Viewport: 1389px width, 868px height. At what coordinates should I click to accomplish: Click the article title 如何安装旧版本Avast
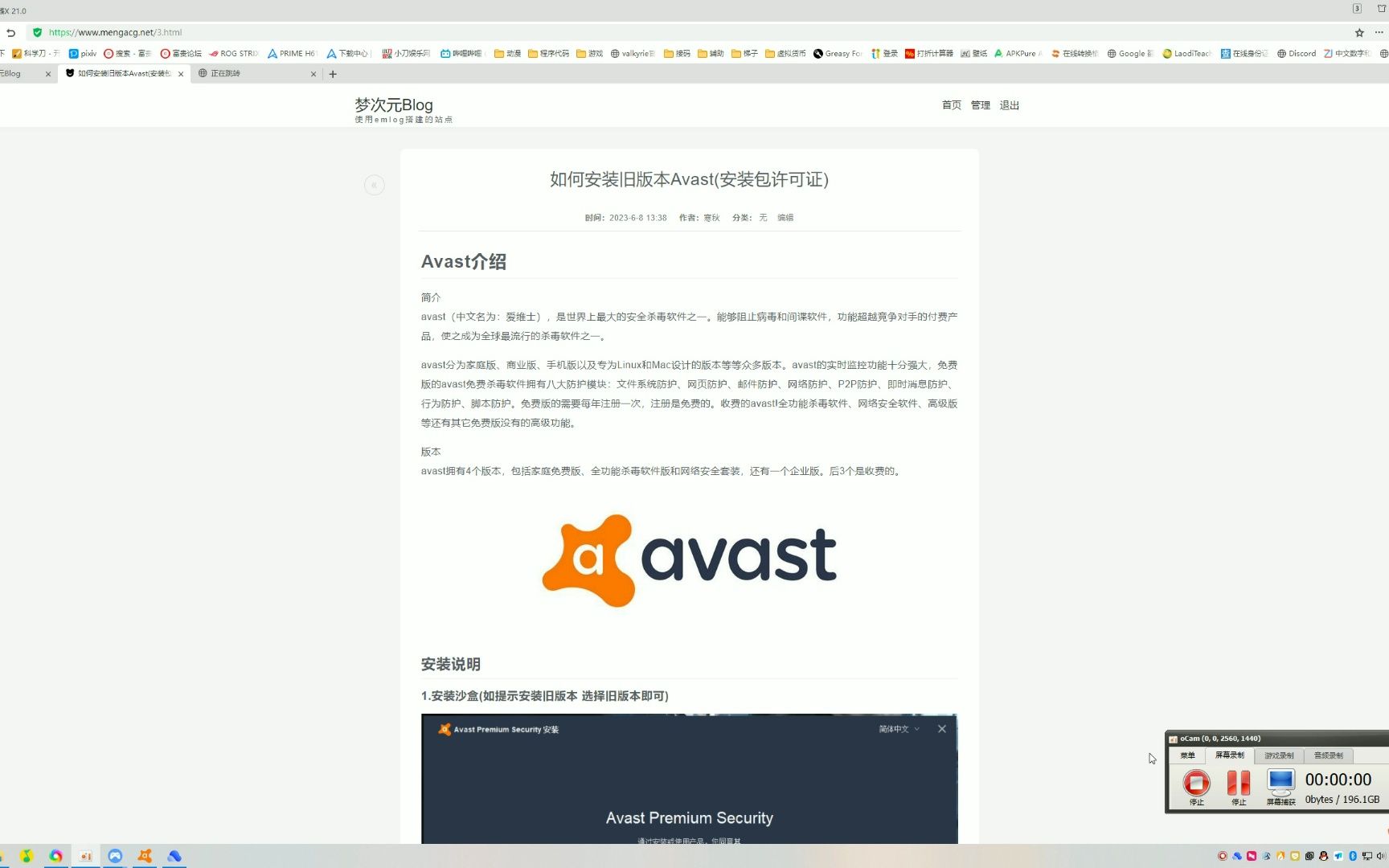coord(689,179)
